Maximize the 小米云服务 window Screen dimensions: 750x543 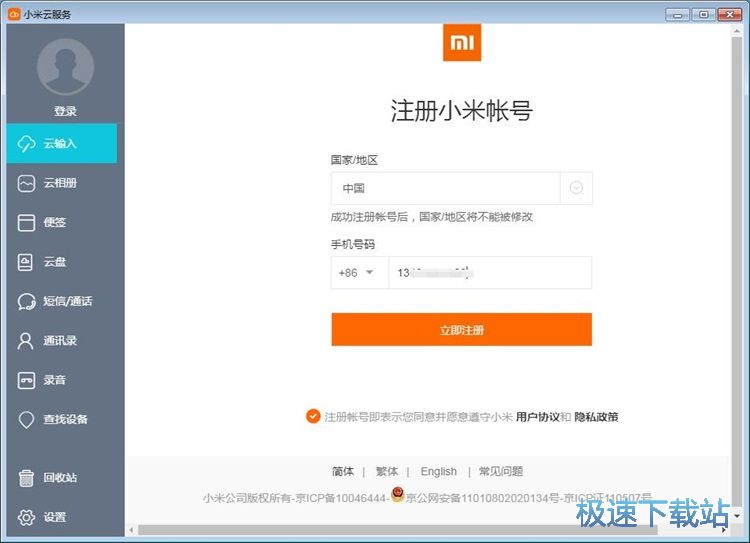coord(704,15)
